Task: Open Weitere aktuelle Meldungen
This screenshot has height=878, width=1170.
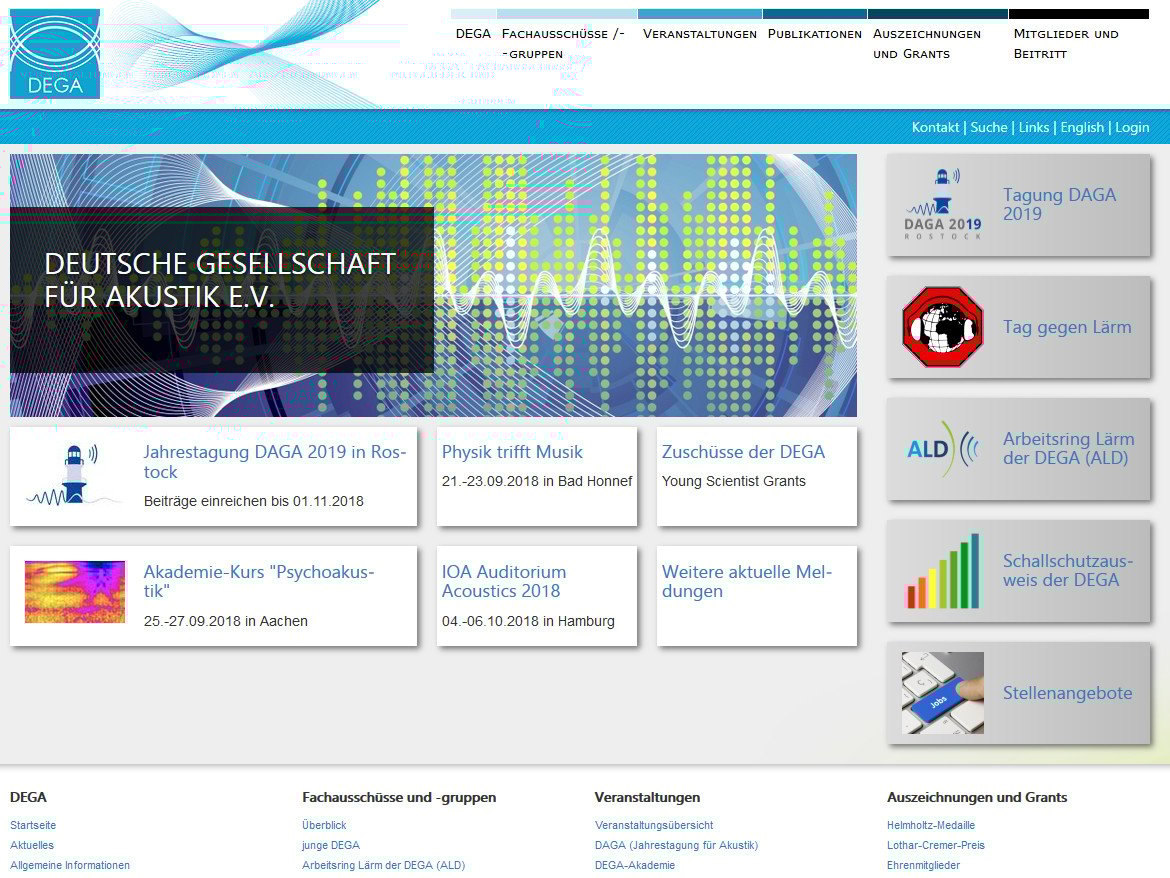Action: 747,581
